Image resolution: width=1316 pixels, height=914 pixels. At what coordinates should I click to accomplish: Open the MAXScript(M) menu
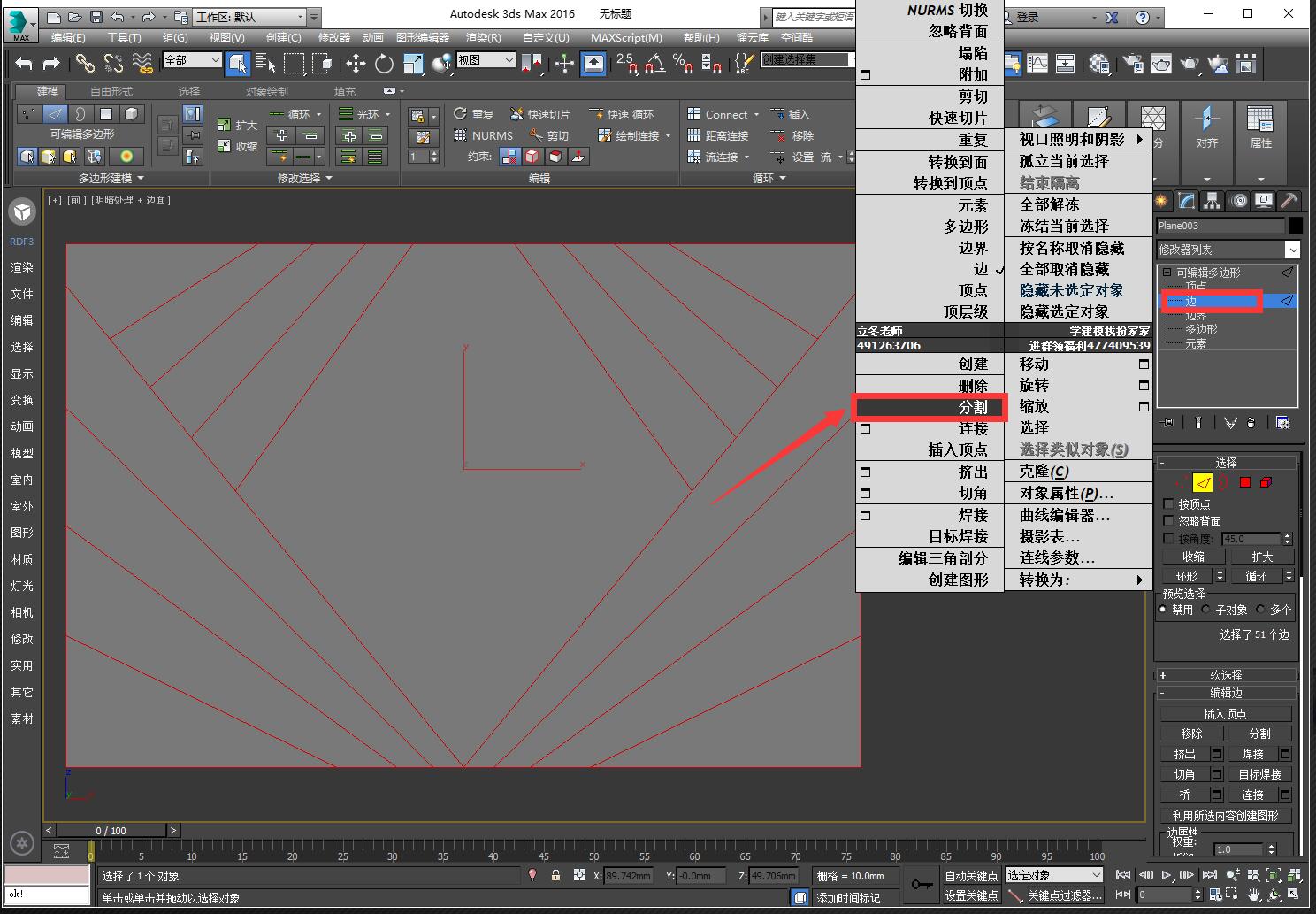pos(626,37)
